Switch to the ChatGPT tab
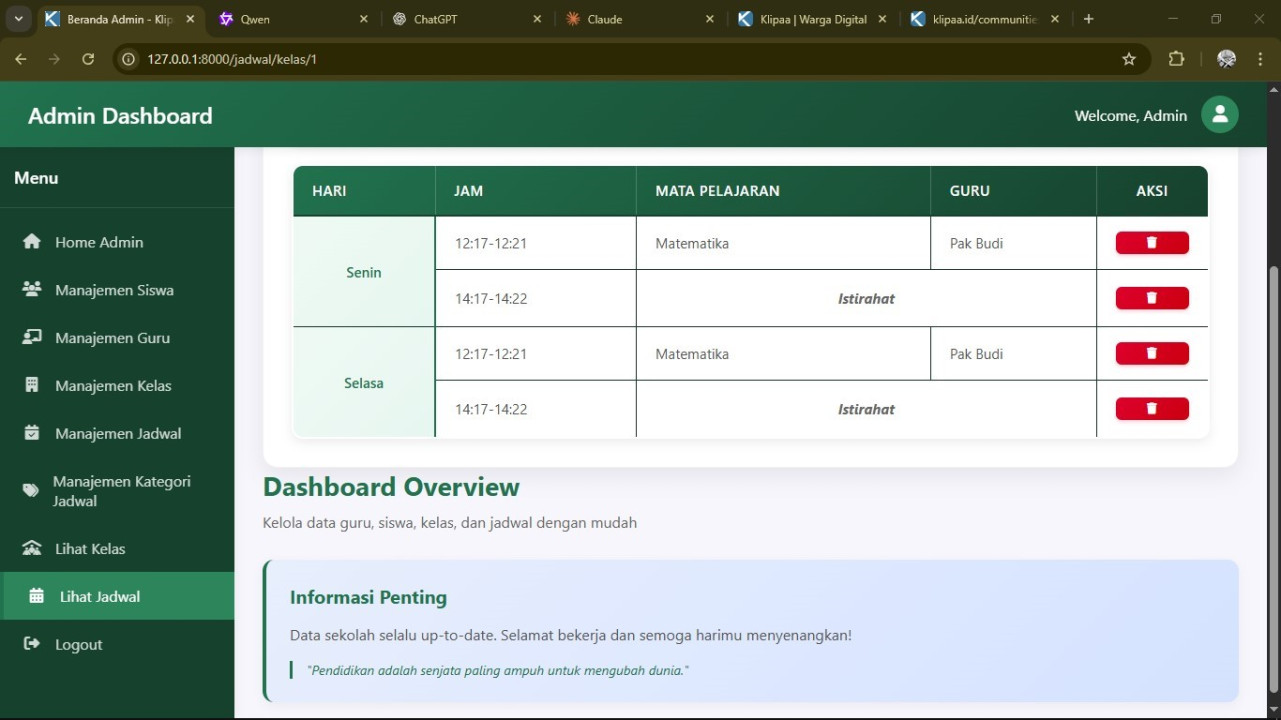Viewport: 1281px width, 720px height. coord(436,19)
